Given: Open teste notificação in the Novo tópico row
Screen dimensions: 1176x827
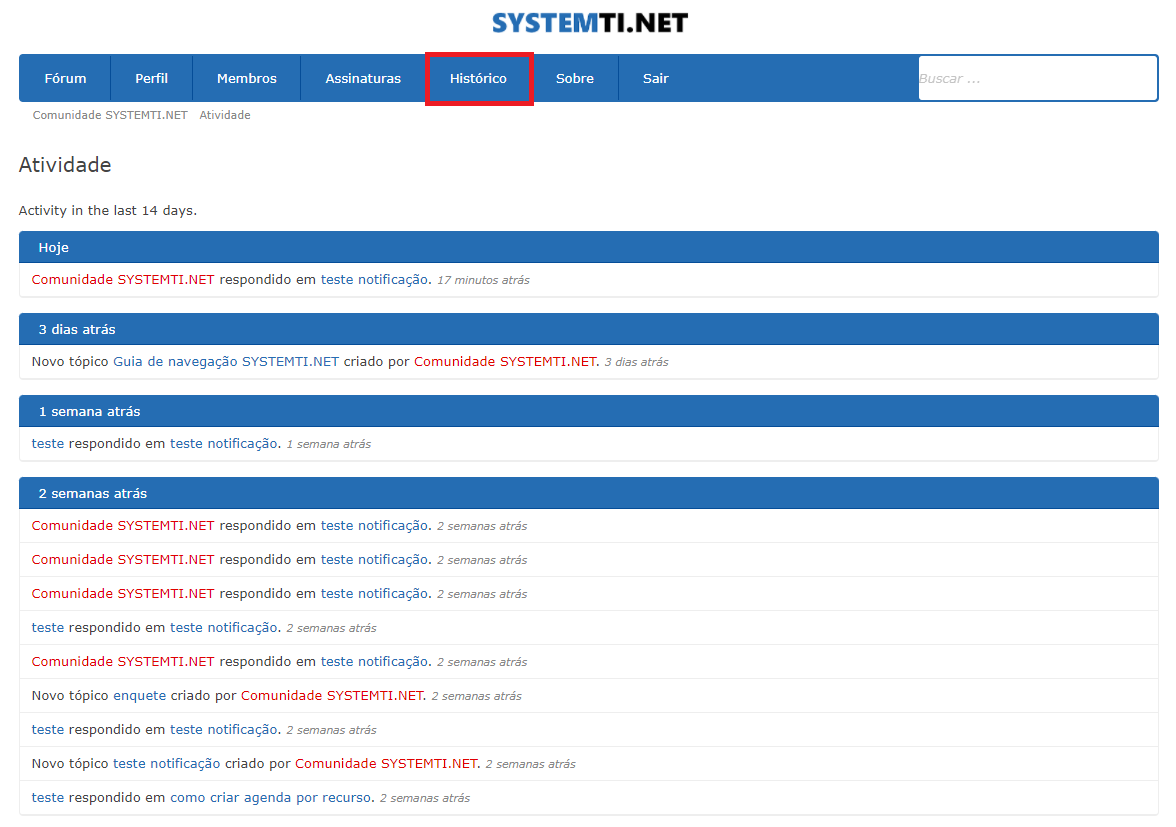Looking at the screenshot, I should (166, 763).
